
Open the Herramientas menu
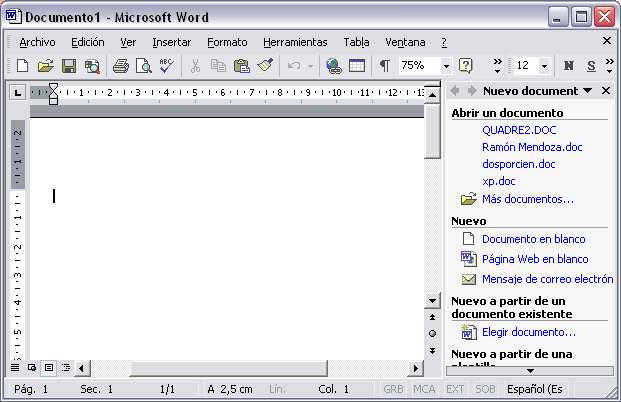295,42
